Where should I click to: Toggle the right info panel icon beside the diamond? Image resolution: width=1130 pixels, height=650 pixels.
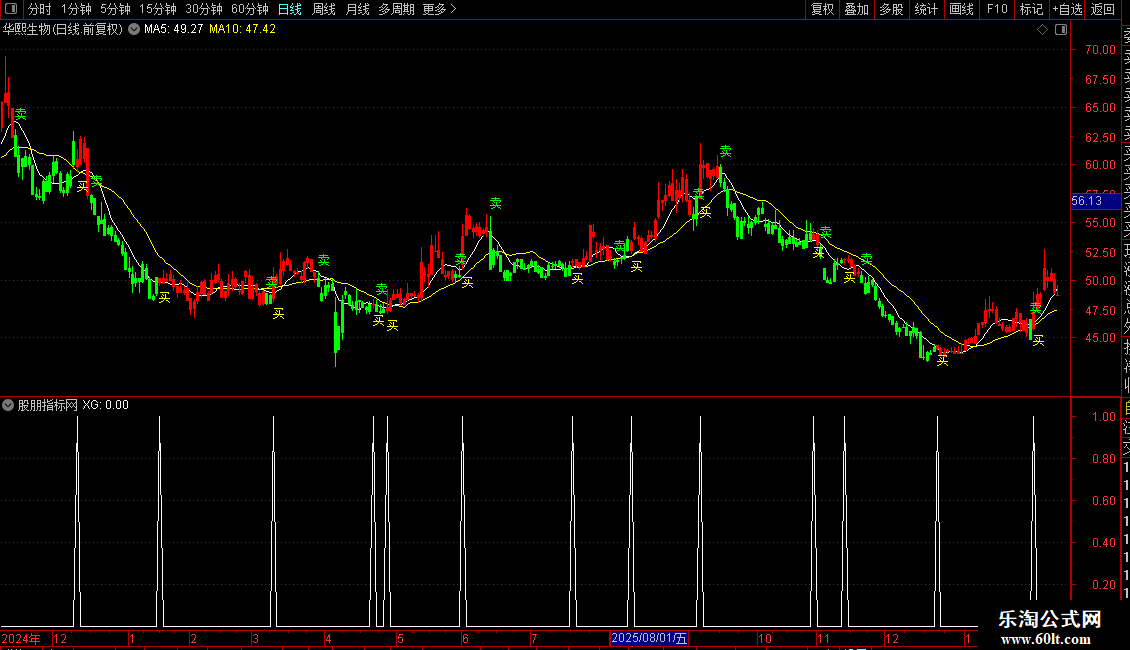pos(1061,29)
